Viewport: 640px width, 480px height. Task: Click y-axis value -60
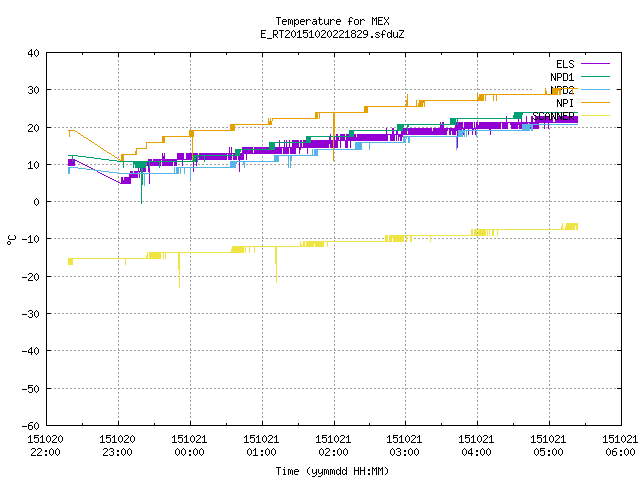[x=31, y=426]
